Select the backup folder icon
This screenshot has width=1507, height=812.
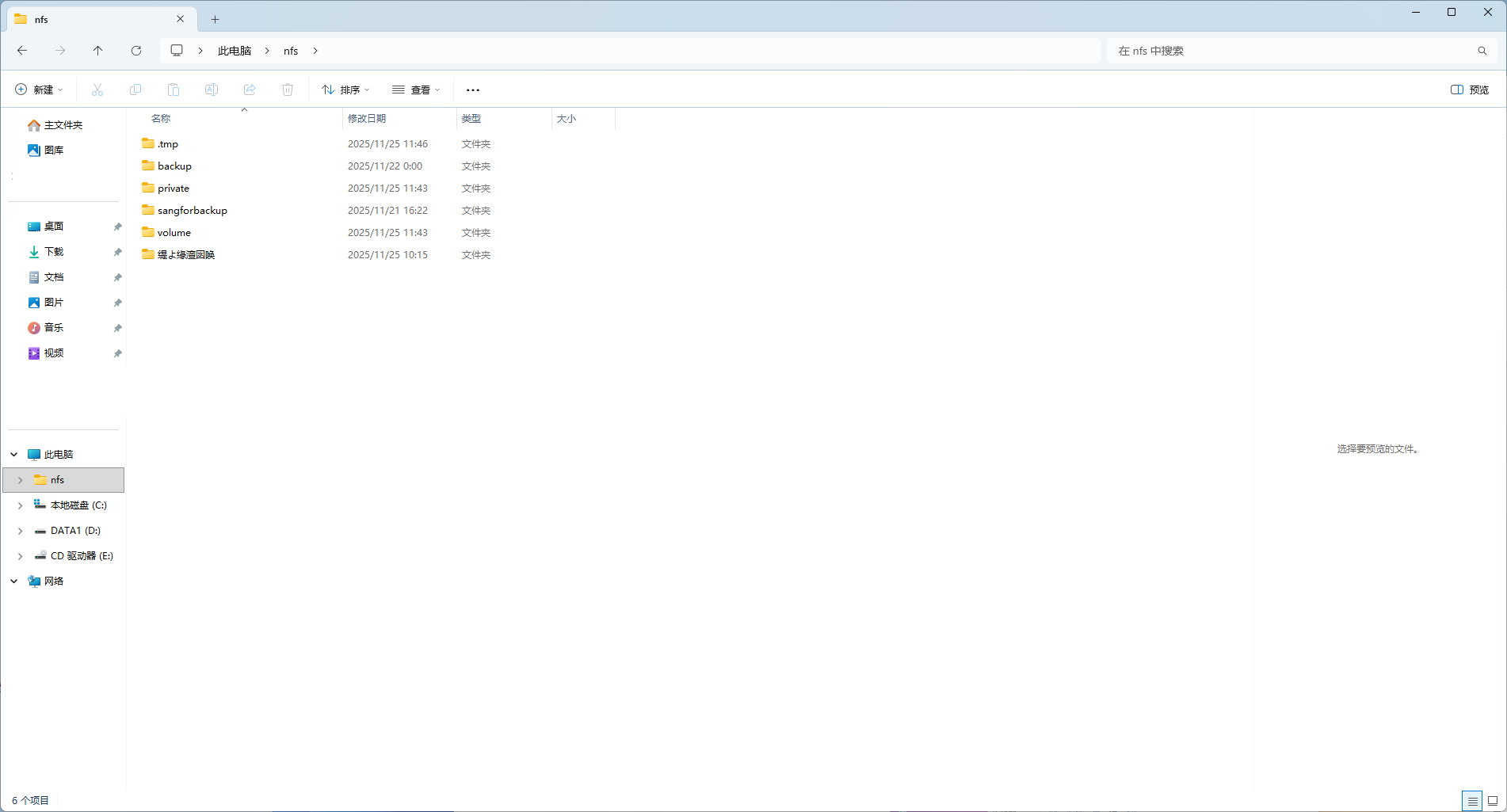tap(148, 166)
